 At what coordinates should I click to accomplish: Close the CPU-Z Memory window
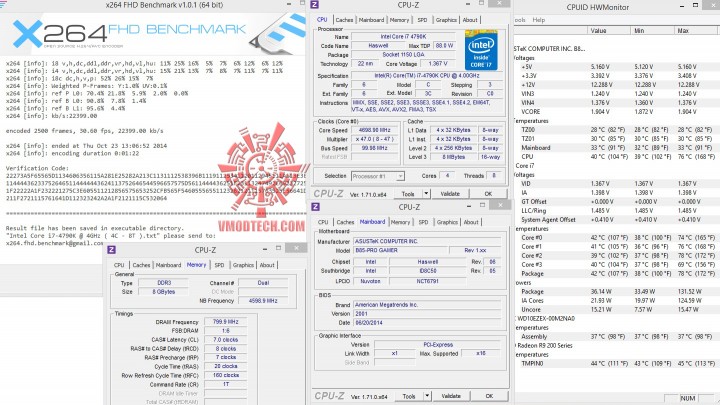tap(296, 248)
